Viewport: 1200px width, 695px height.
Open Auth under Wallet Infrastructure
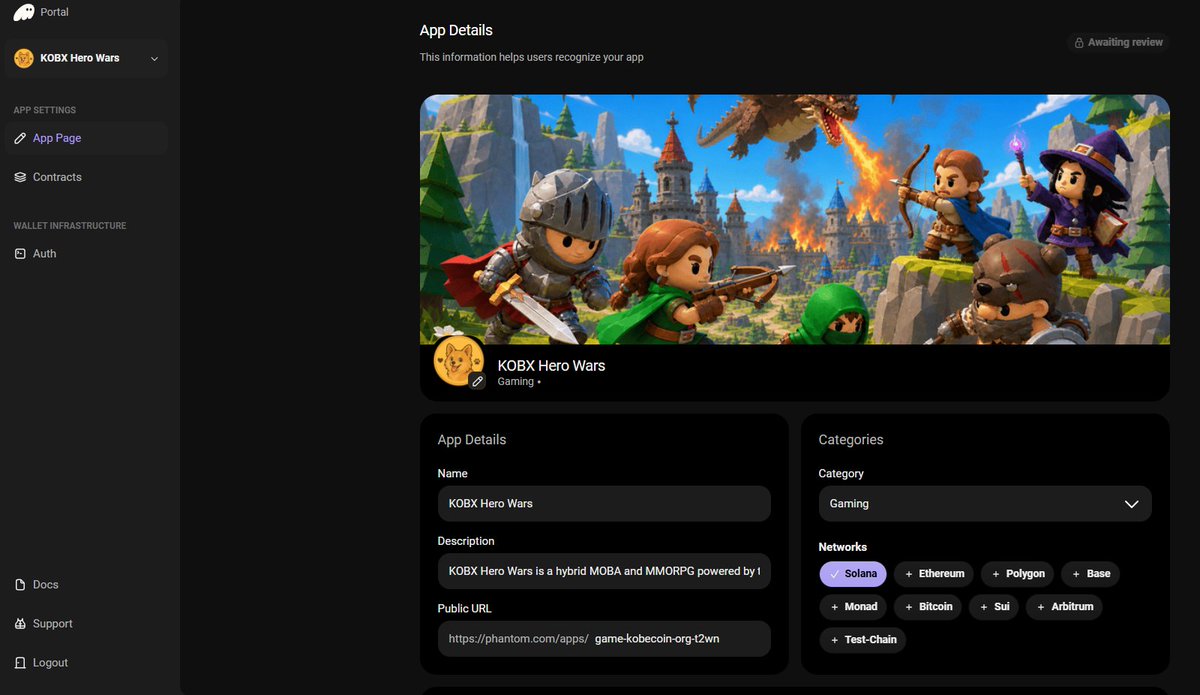(86, 254)
